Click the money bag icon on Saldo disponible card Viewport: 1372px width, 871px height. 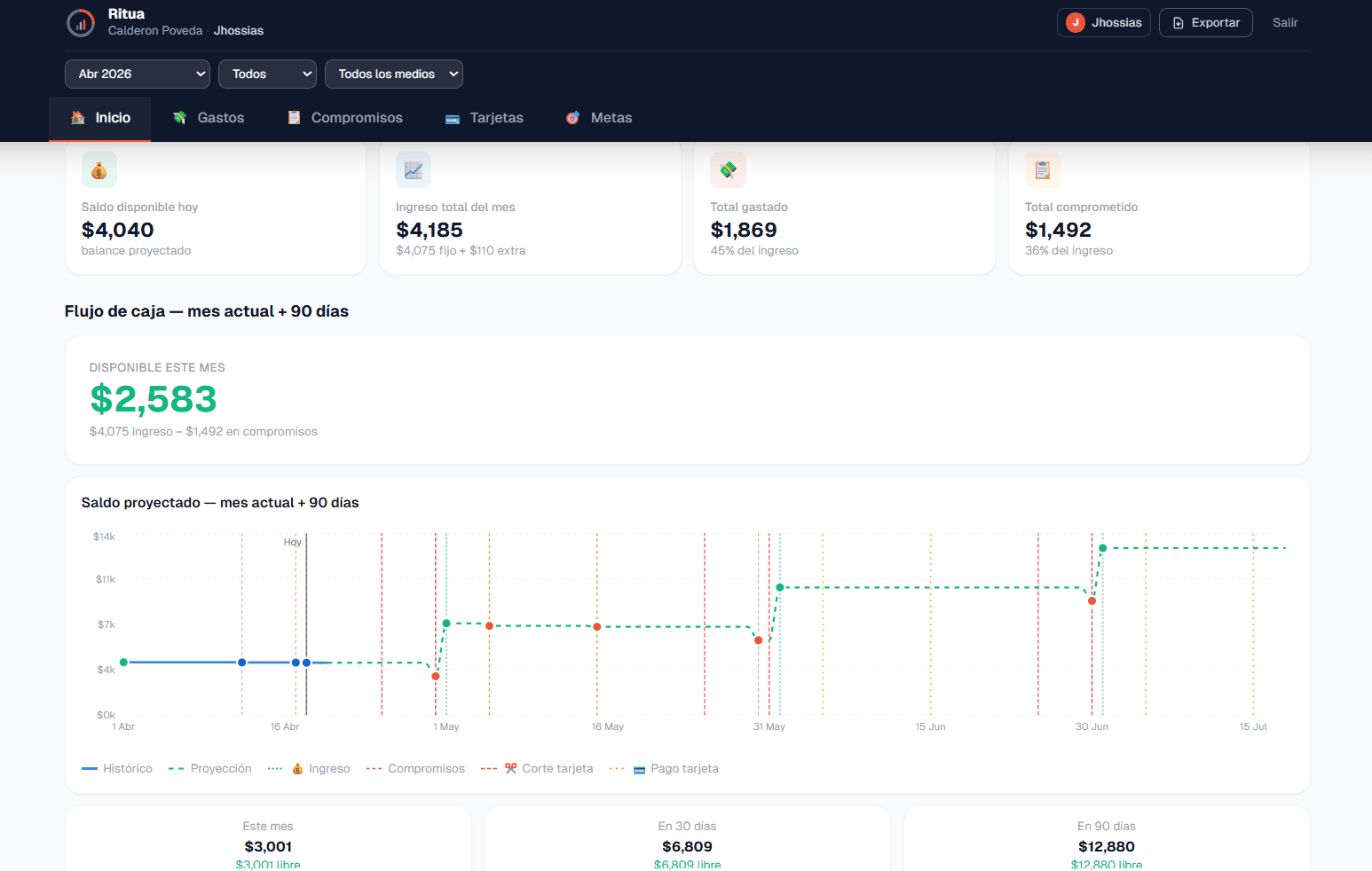pos(99,169)
